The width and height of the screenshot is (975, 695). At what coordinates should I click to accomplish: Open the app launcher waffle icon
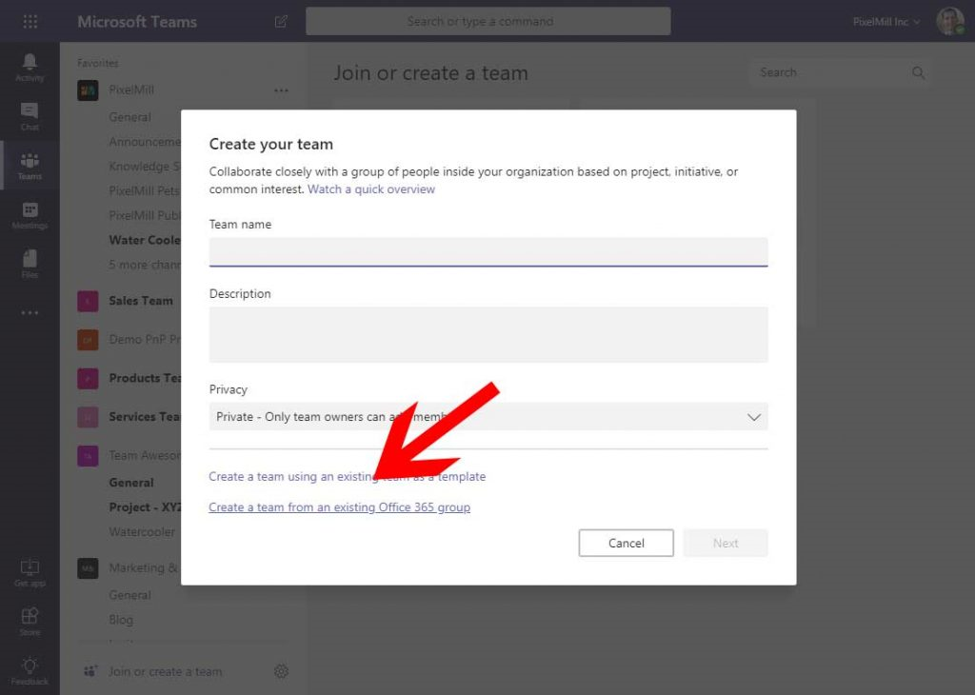click(30, 22)
